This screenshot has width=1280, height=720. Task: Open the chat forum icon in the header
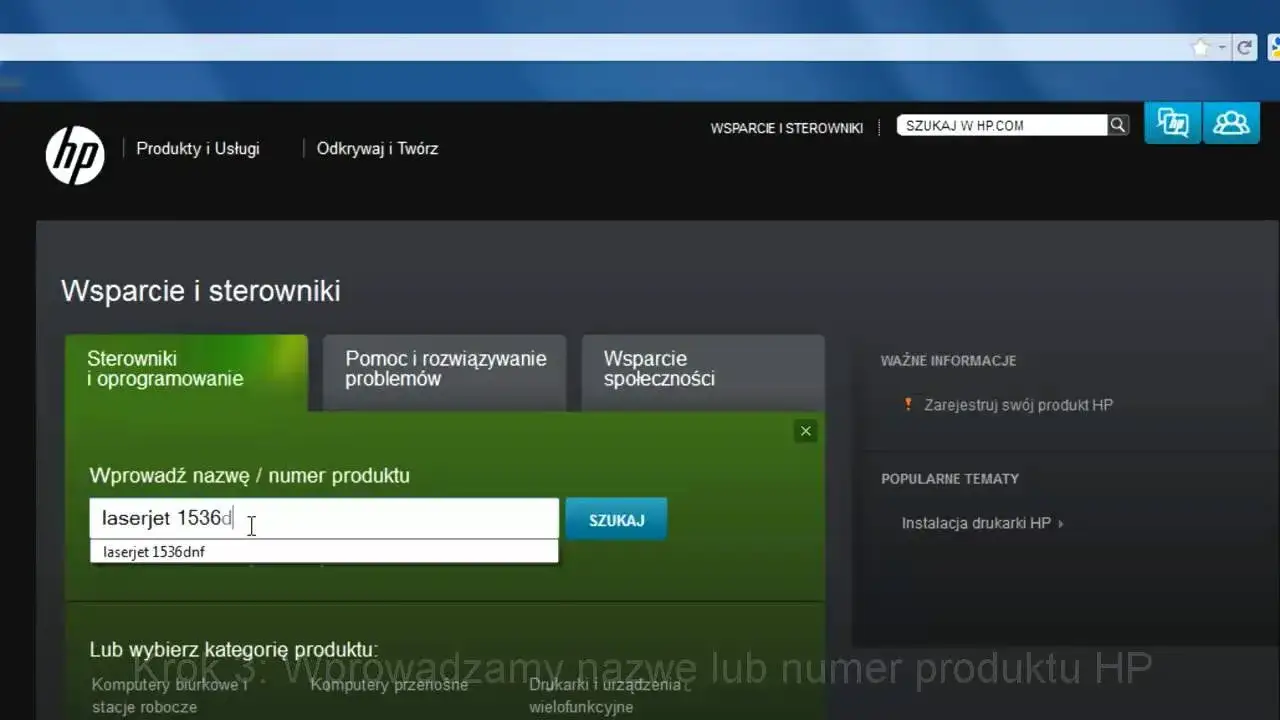(1172, 123)
